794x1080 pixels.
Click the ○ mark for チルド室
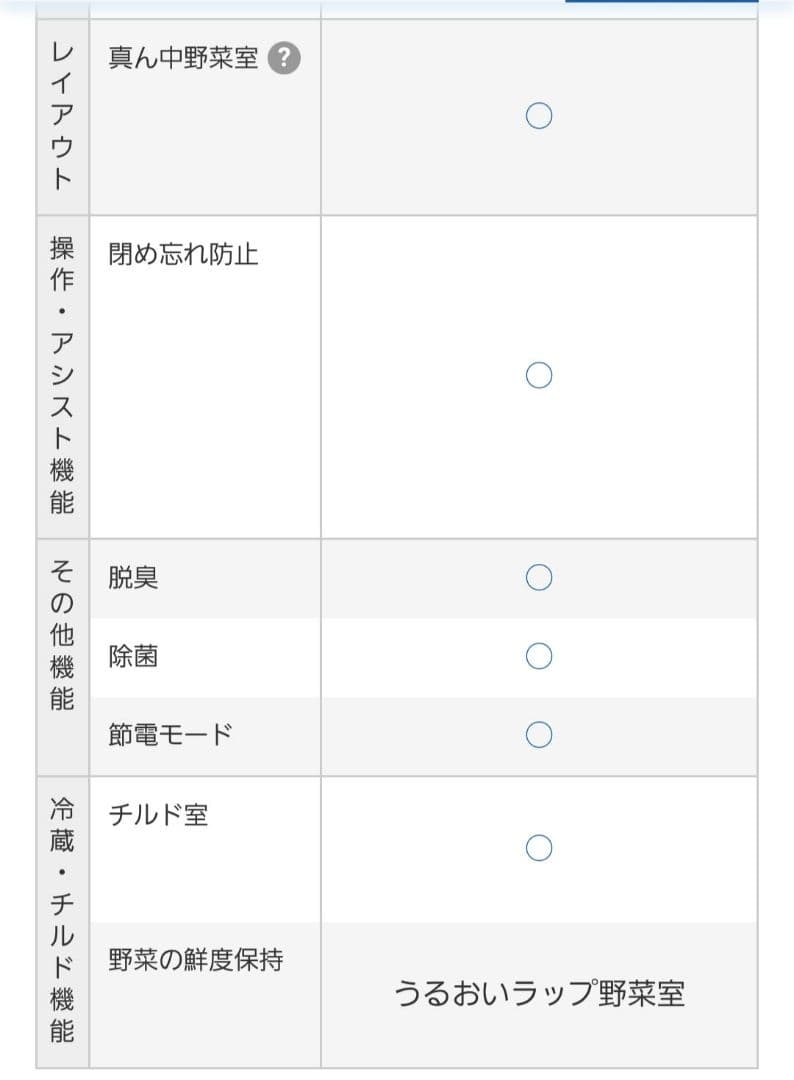[538, 847]
